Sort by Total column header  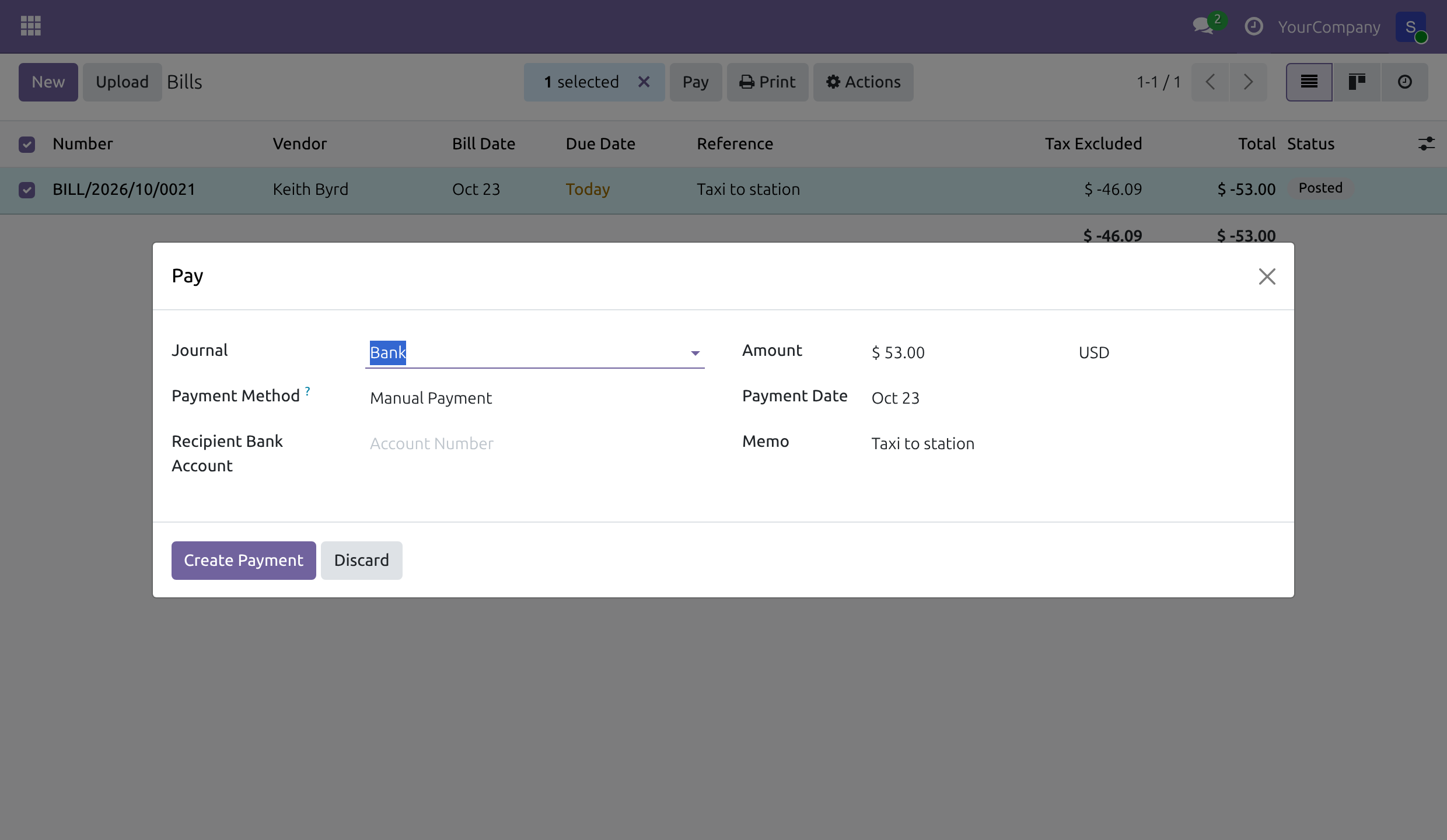pyautogui.click(x=1257, y=143)
